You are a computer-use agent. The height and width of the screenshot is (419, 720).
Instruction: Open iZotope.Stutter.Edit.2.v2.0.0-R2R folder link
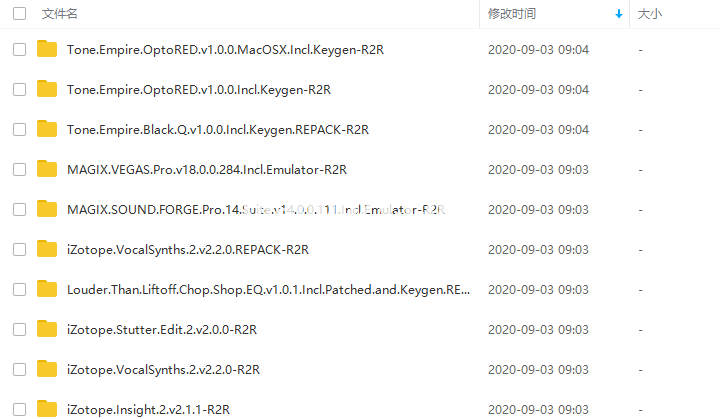[162, 329]
